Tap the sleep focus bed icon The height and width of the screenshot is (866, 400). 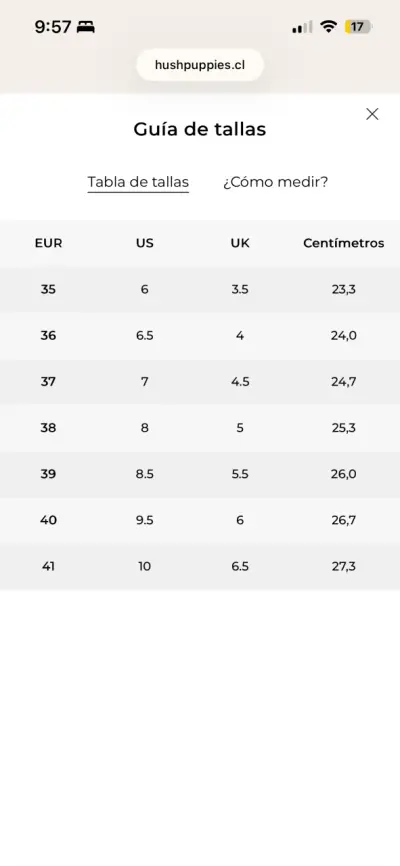[86, 27]
